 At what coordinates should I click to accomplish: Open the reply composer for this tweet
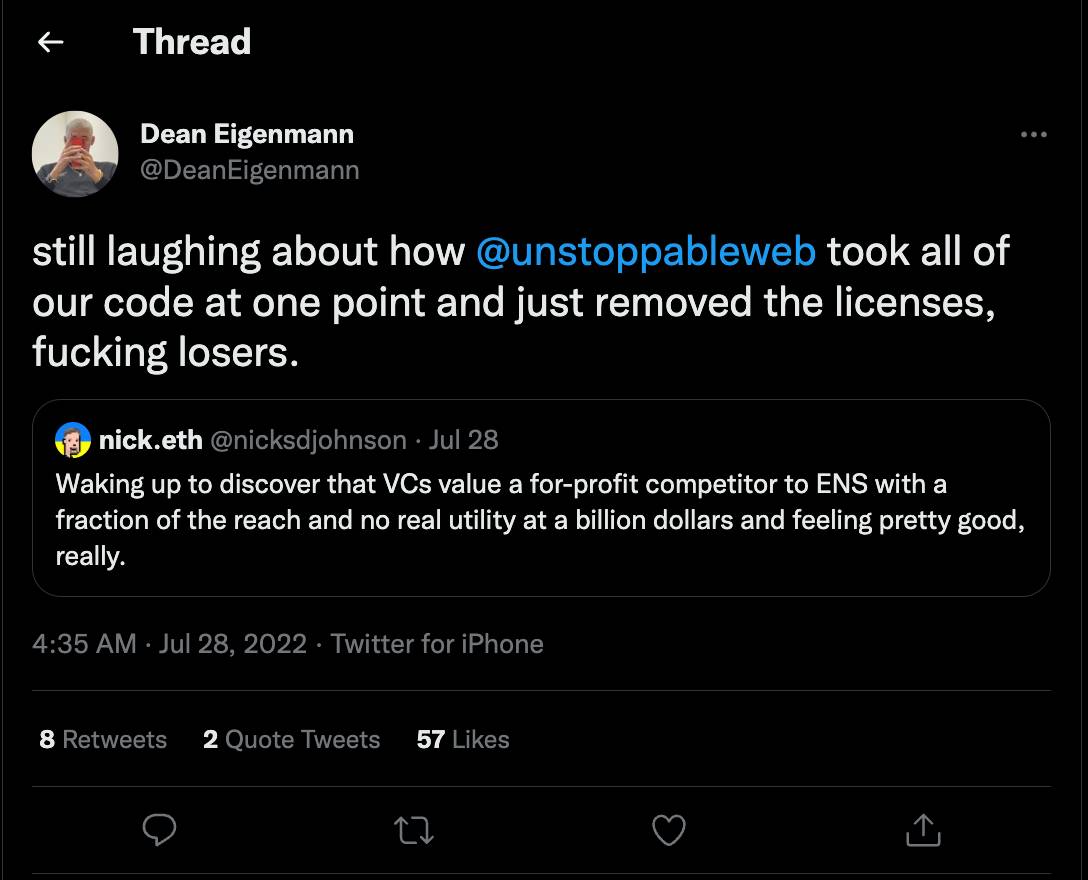(160, 830)
